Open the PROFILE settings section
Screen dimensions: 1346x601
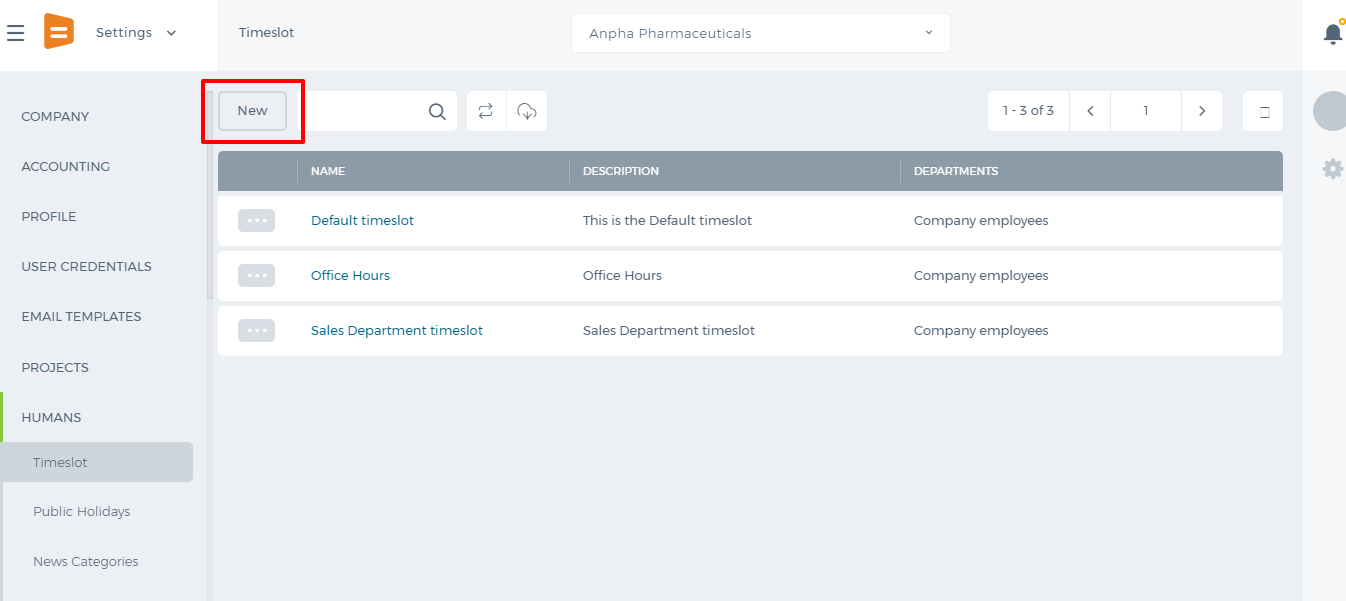49,216
